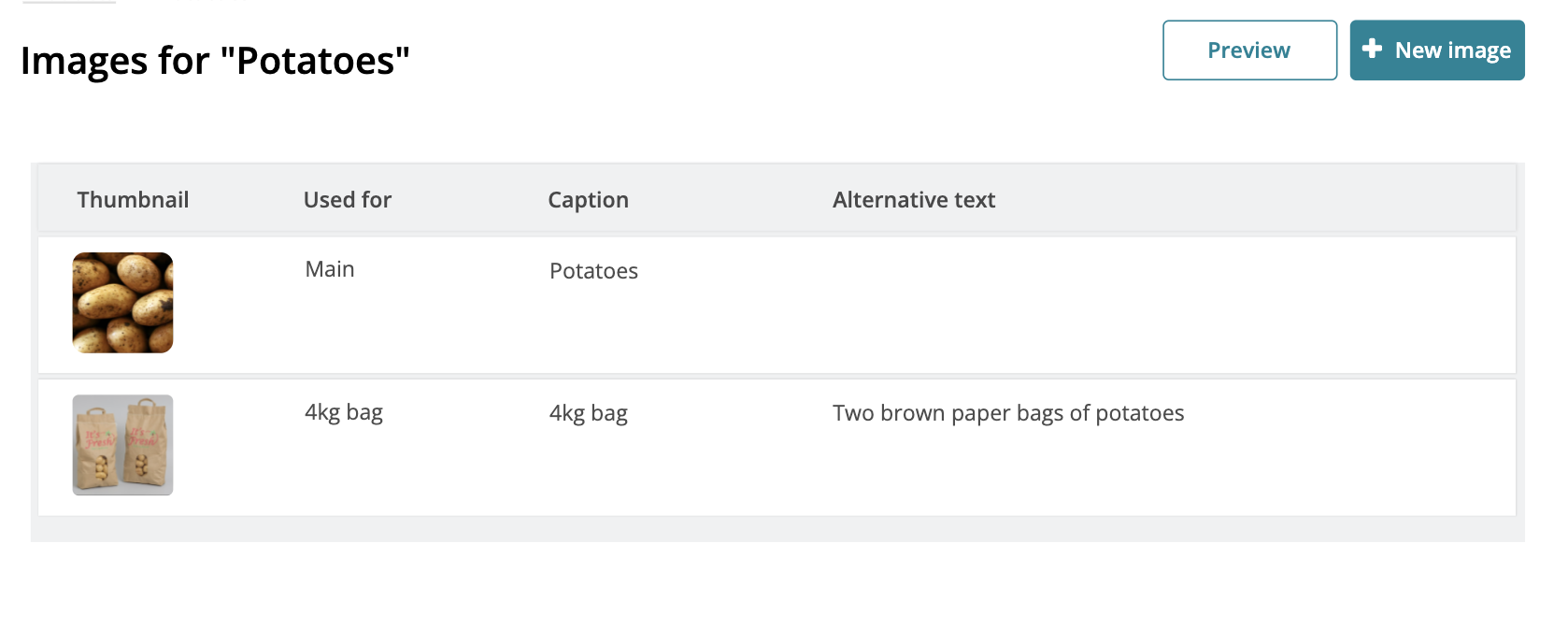Select the "Potatoes" caption cell
This screenshot has height=630, width=1568.
coord(593,271)
